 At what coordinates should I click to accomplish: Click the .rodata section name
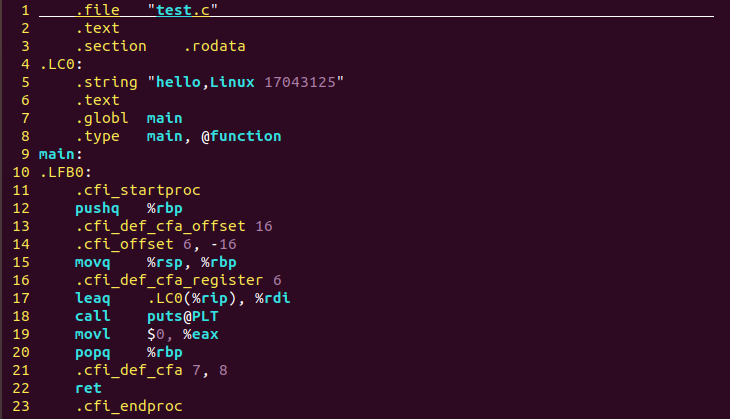coord(215,46)
